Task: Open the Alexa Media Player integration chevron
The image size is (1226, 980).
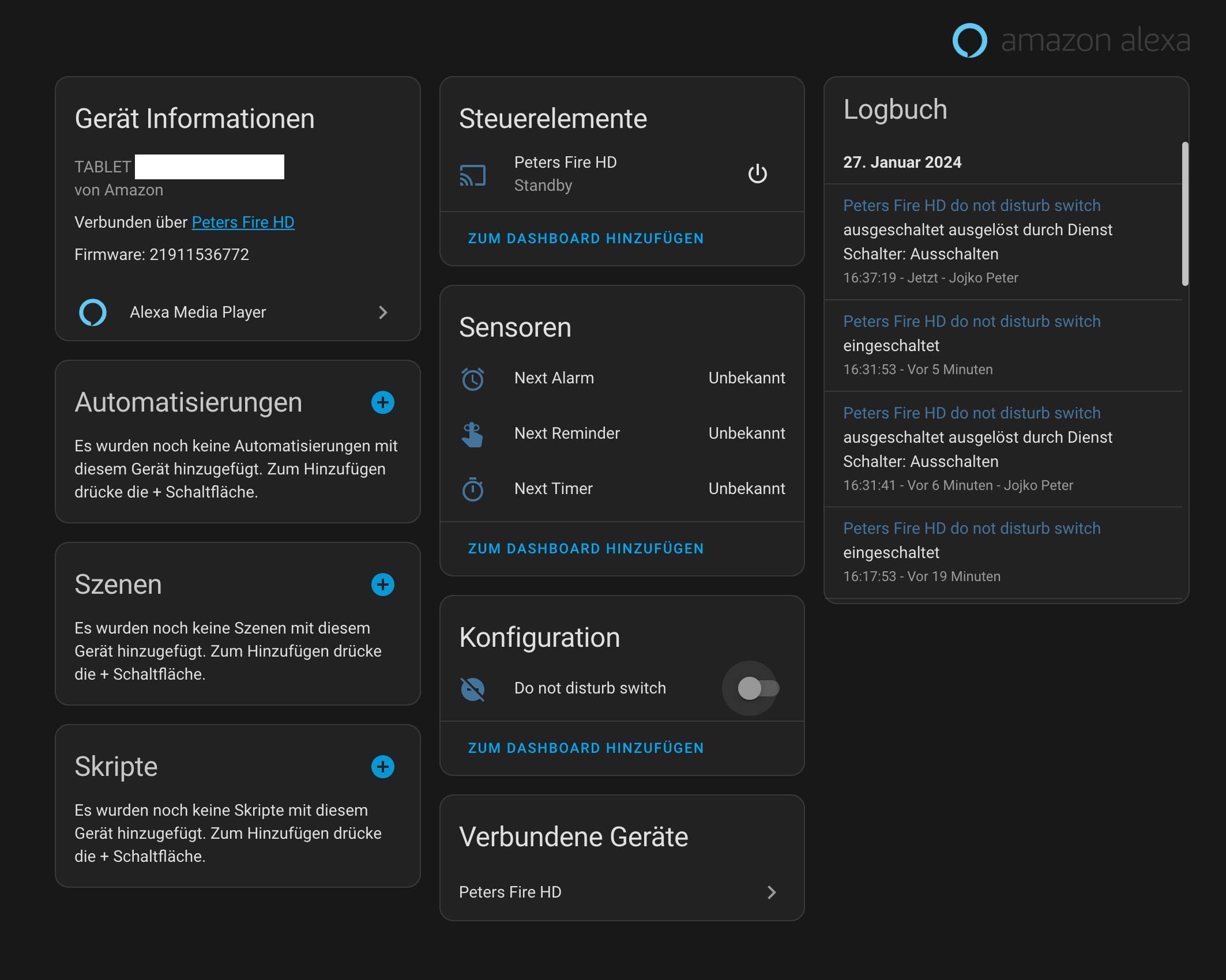Action: [x=383, y=312]
